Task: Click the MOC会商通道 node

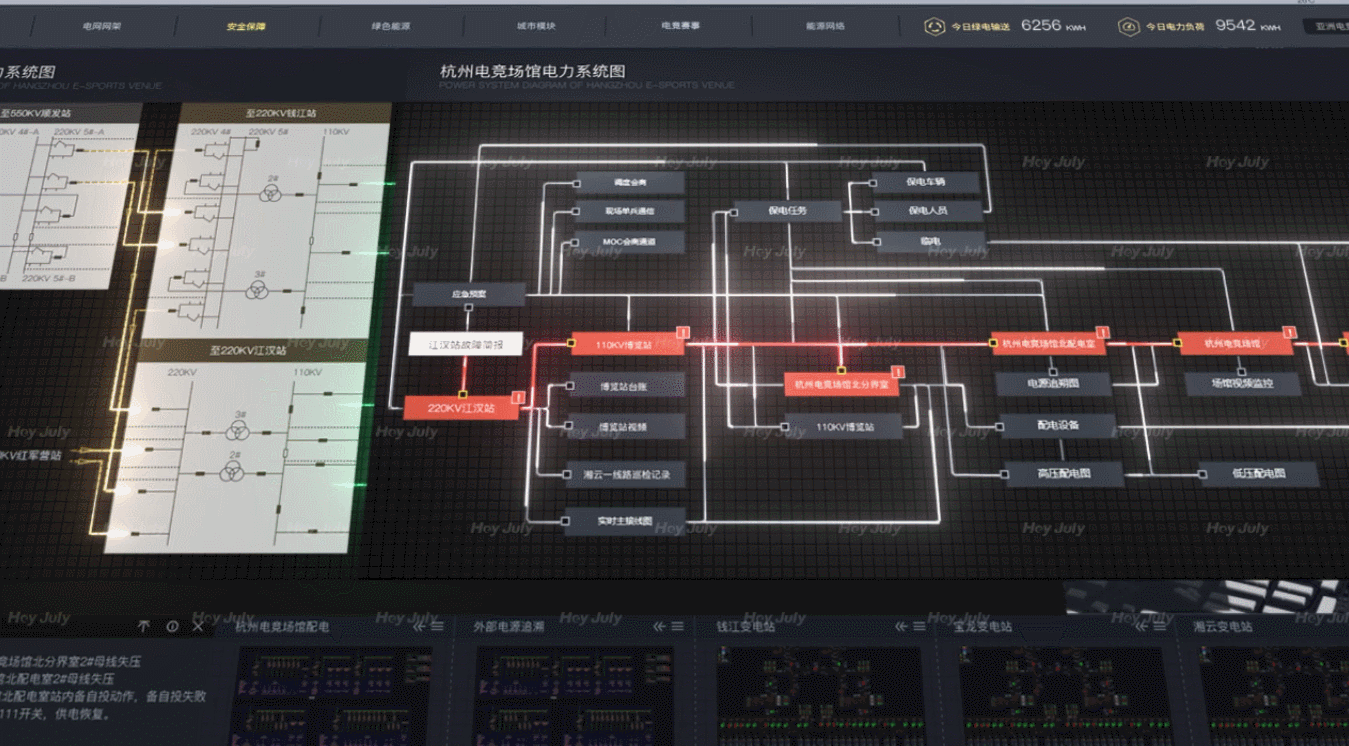Action: tap(630, 242)
